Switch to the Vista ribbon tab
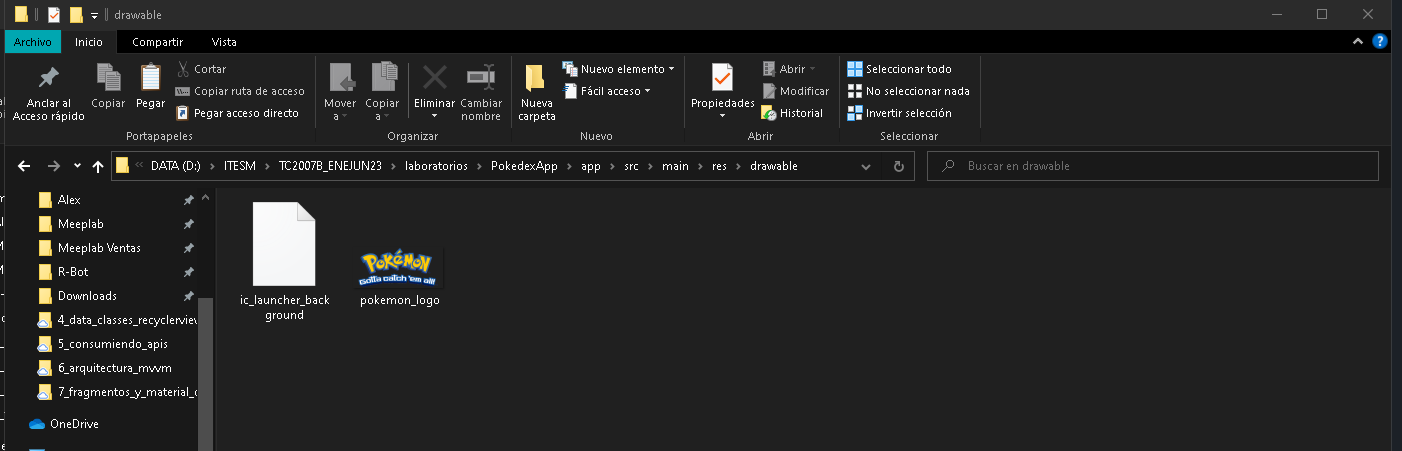This screenshot has width=1402, height=451. pos(224,42)
